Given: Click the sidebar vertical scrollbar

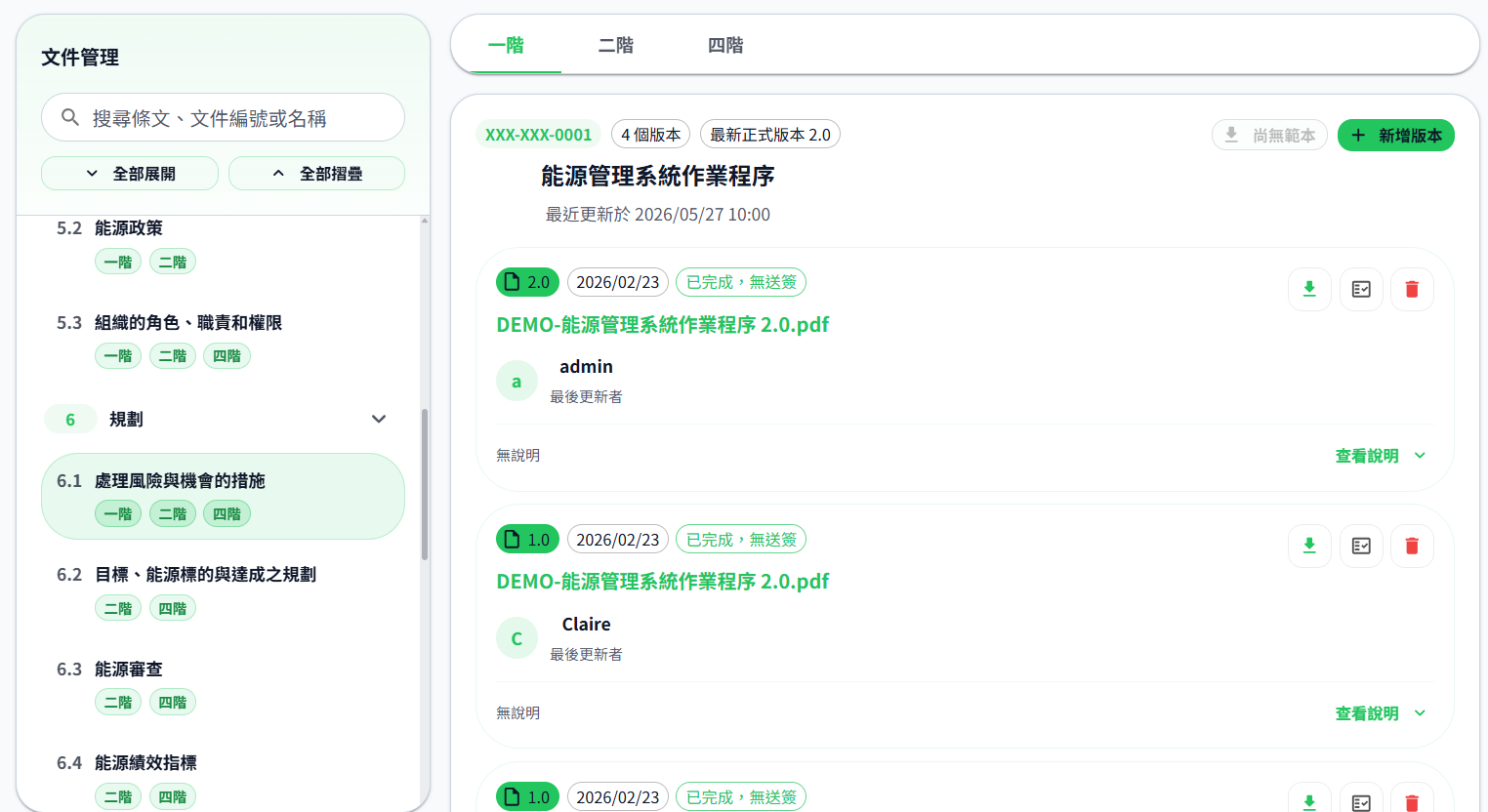Looking at the screenshot, I should [x=425, y=484].
